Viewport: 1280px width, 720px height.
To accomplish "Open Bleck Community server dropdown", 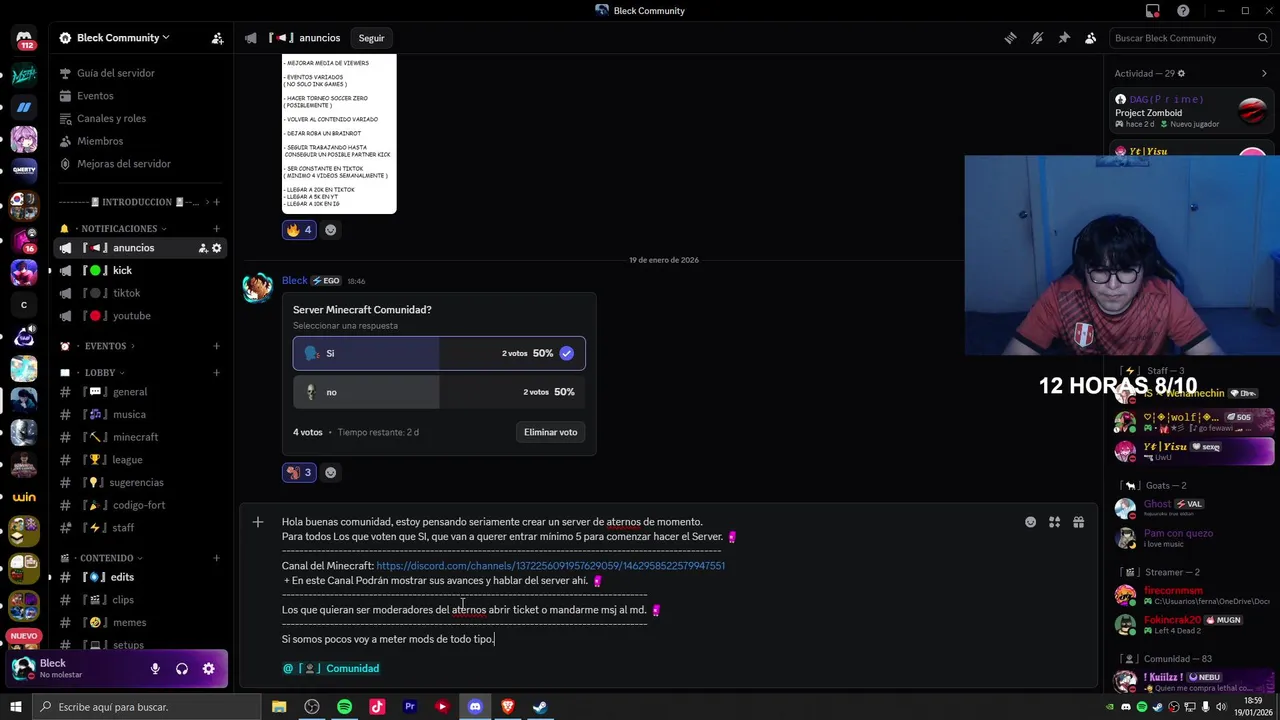I will tap(123, 38).
